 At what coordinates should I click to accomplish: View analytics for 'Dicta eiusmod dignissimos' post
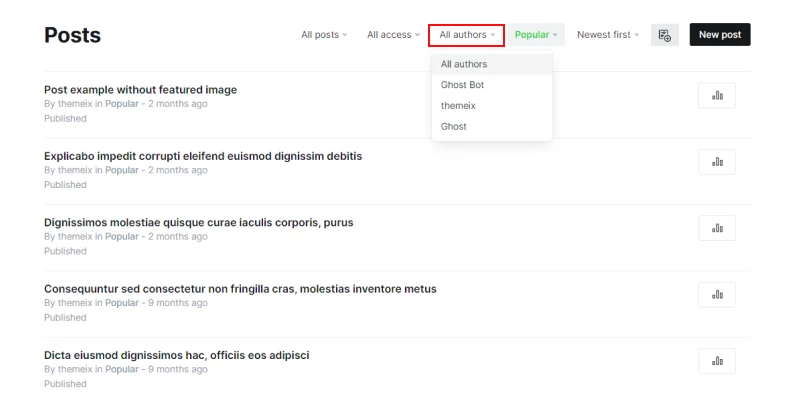pyautogui.click(x=716, y=361)
